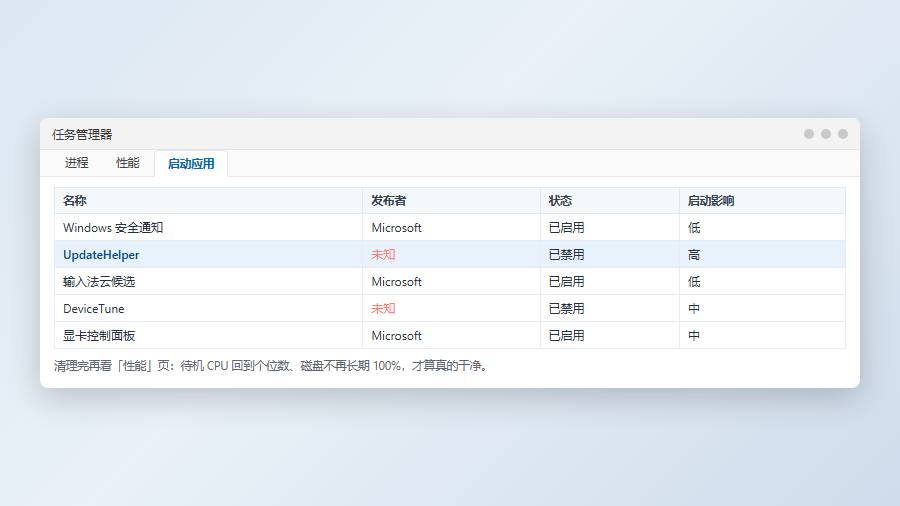Click 高 impact of UpdateHelper

[694, 255]
